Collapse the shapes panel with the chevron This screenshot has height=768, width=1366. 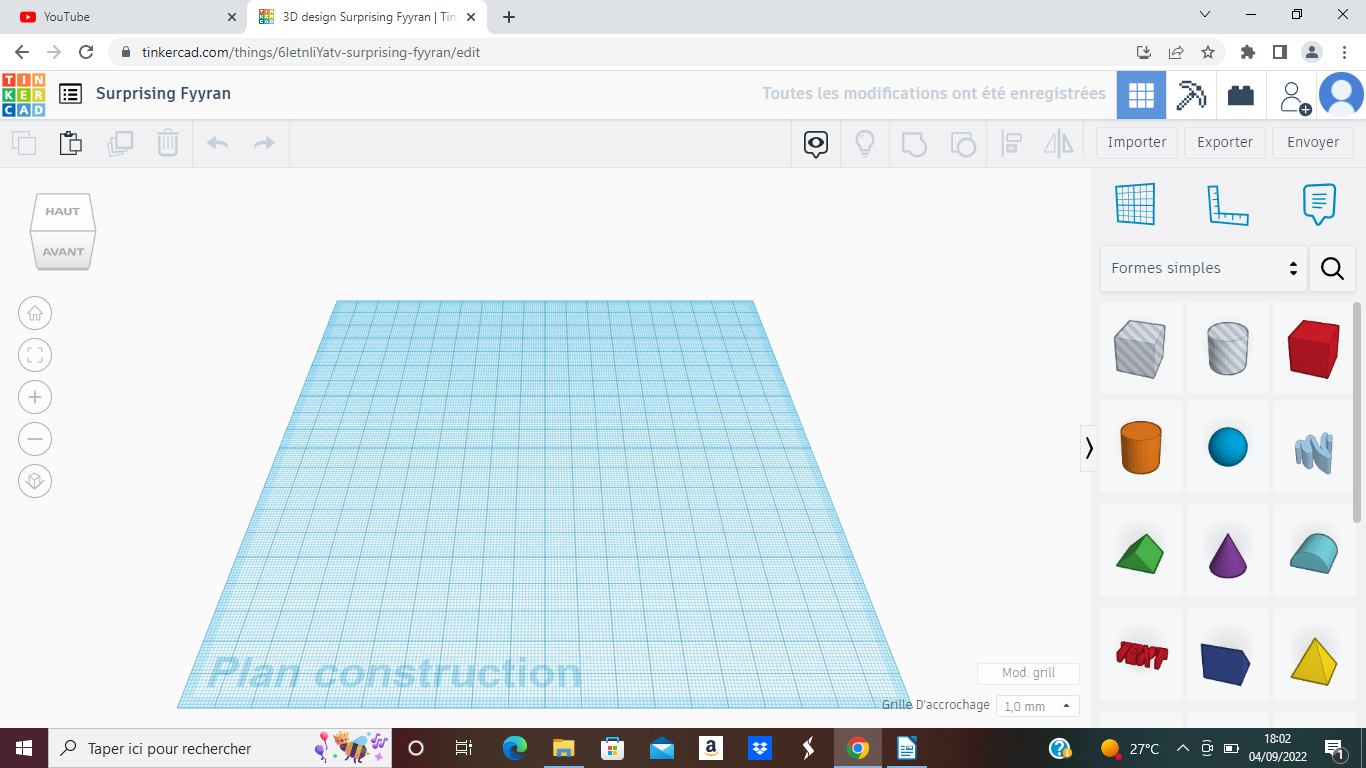(1089, 448)
